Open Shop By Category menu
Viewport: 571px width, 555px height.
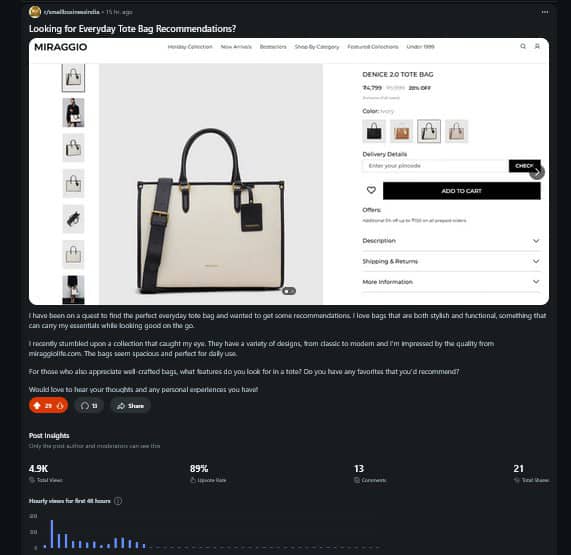click(x=317, y=47)
